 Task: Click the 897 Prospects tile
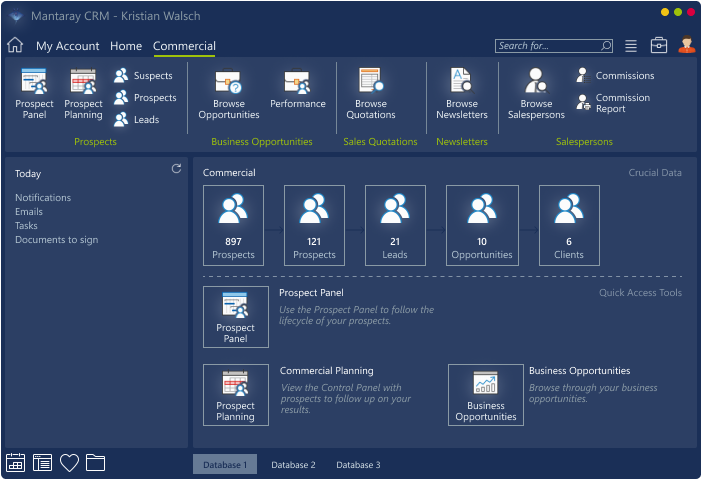pyautogui.click(x=233, y=225)
